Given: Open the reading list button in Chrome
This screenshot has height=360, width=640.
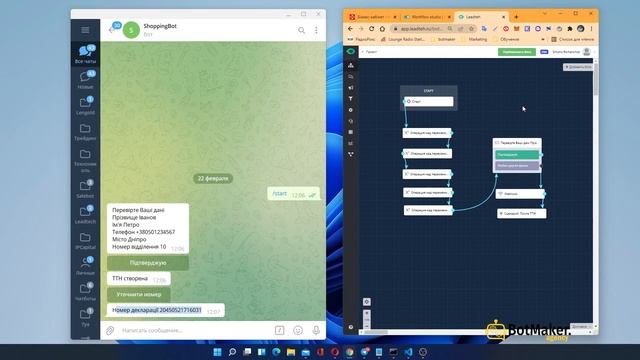Looking at the screenshot, I should 572,39.
